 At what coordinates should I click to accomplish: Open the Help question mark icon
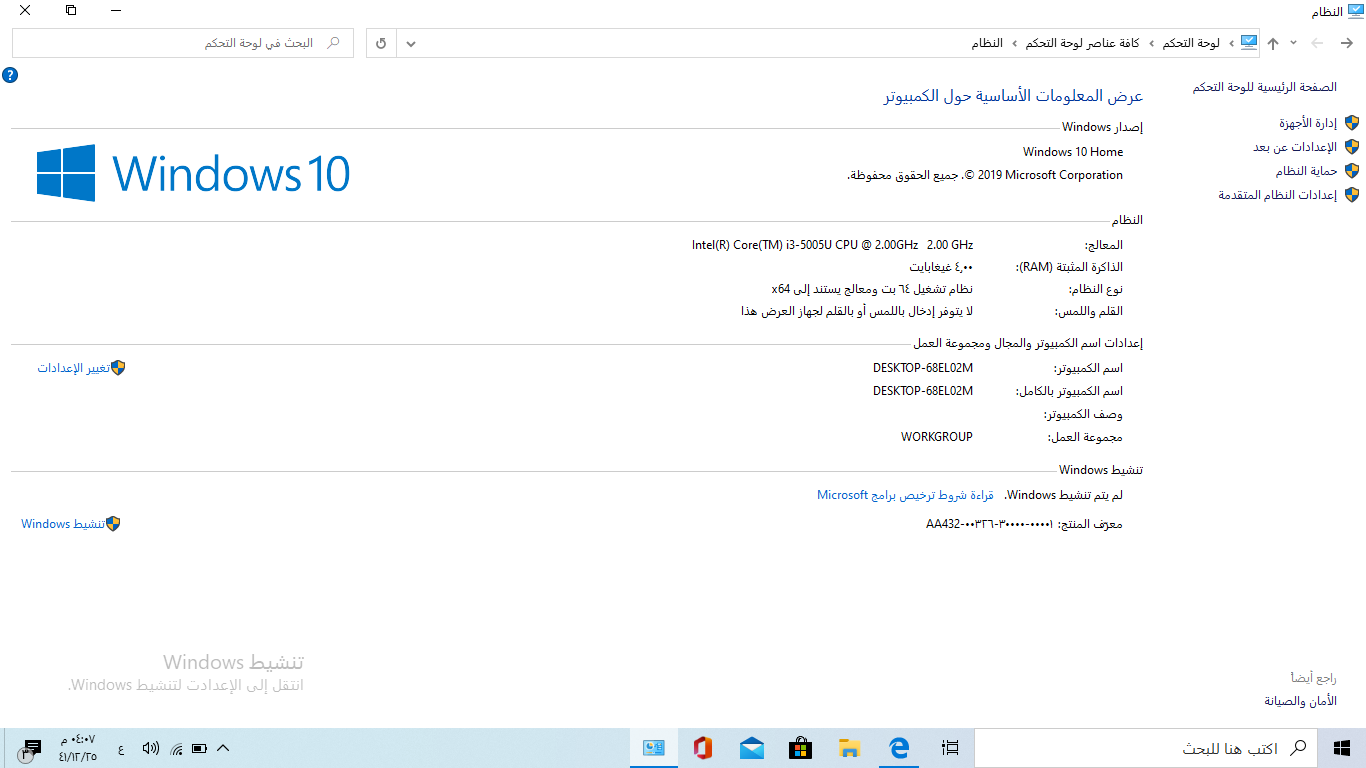click(10, 75)
